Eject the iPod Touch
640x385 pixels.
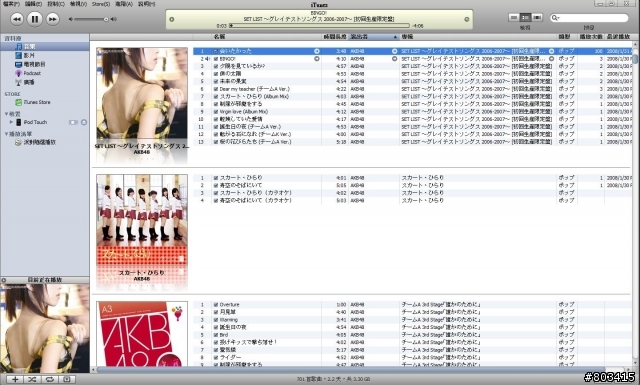tap(84, 122)
